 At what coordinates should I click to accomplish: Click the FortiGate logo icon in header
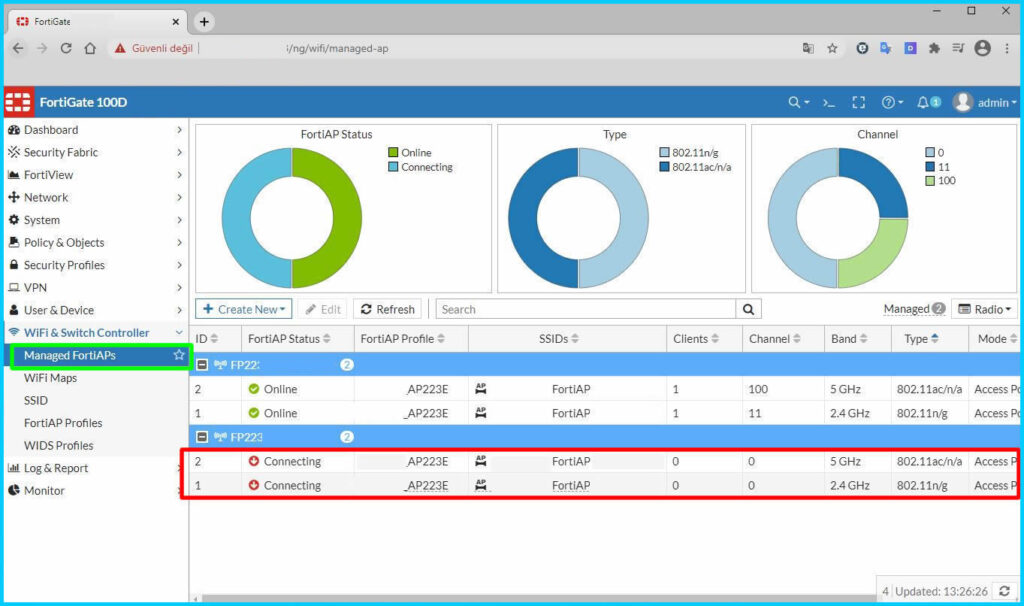pyautogui.click(x=18, y=102)
